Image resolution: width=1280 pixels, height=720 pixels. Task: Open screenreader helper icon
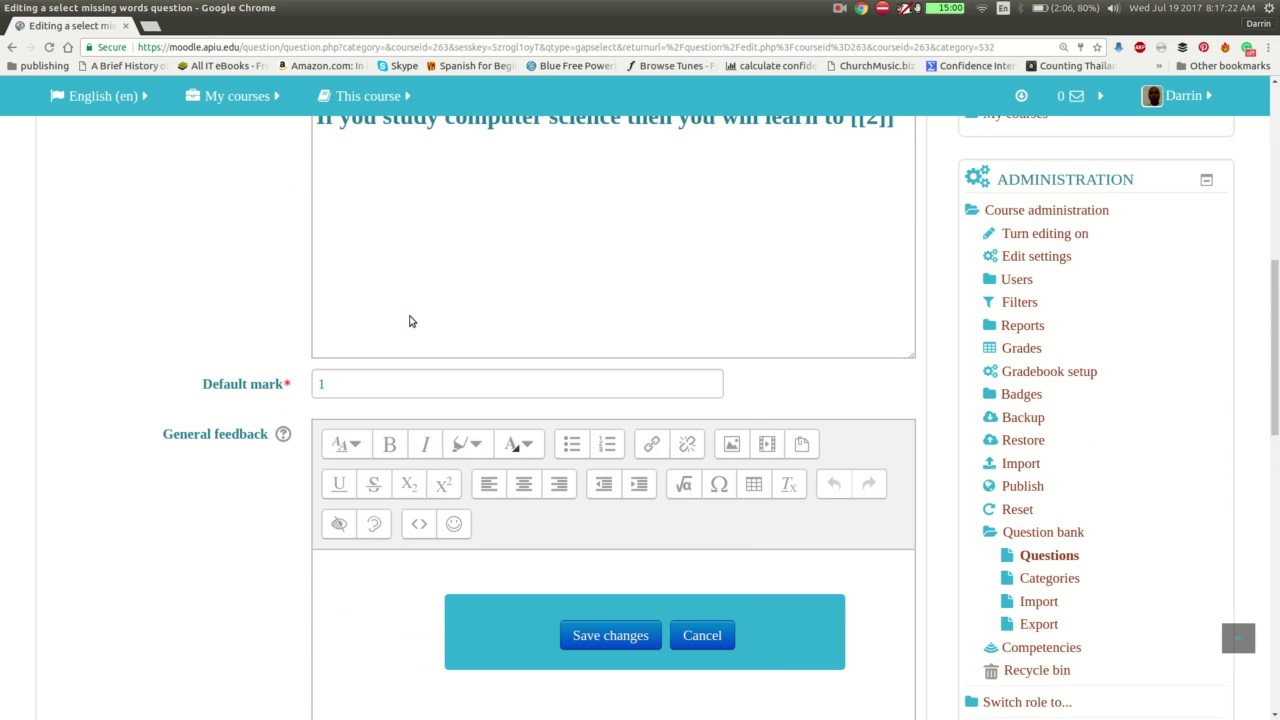(374, 524)
